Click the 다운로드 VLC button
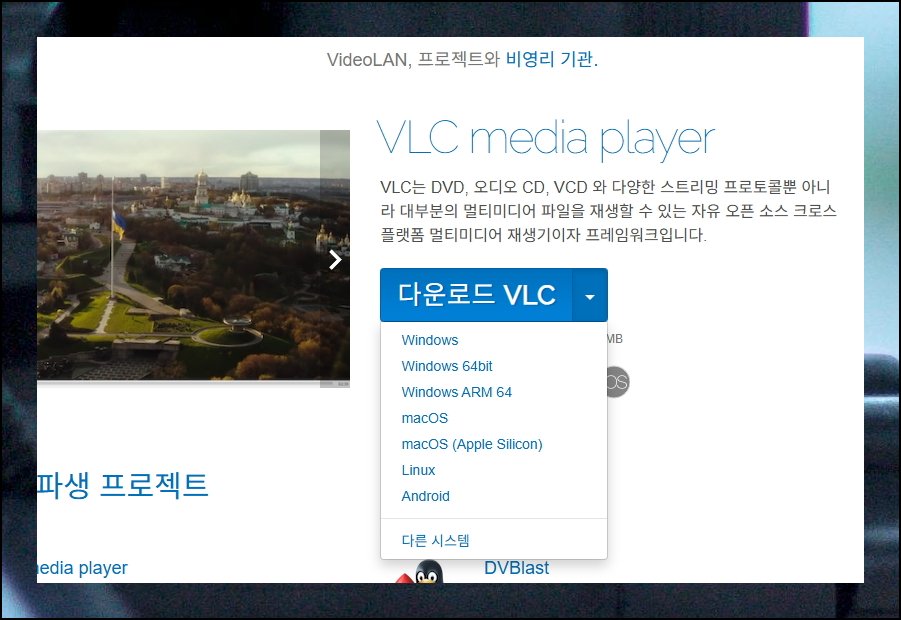Screen dimensions: 901x620 [476, 295]
